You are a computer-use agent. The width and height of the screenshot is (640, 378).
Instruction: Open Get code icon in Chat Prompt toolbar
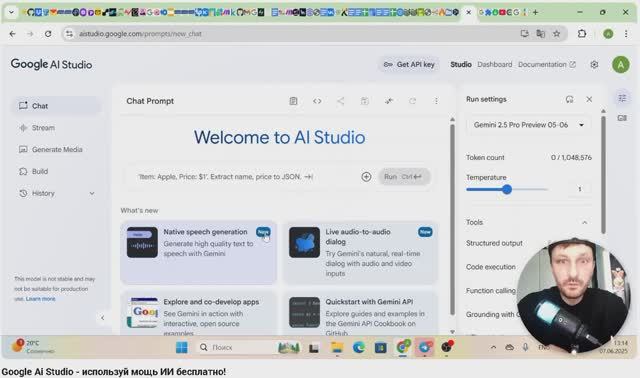pyautogui.click(x=317, y=101)
